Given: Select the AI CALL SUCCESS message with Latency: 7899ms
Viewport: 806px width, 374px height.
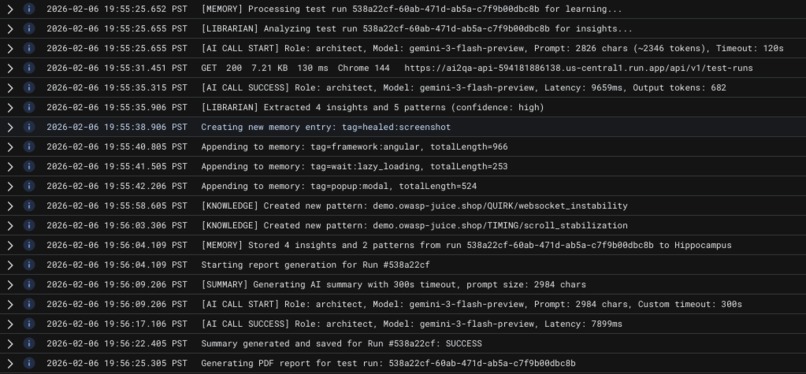Looking at the screenshot, I should pos(411,324).
